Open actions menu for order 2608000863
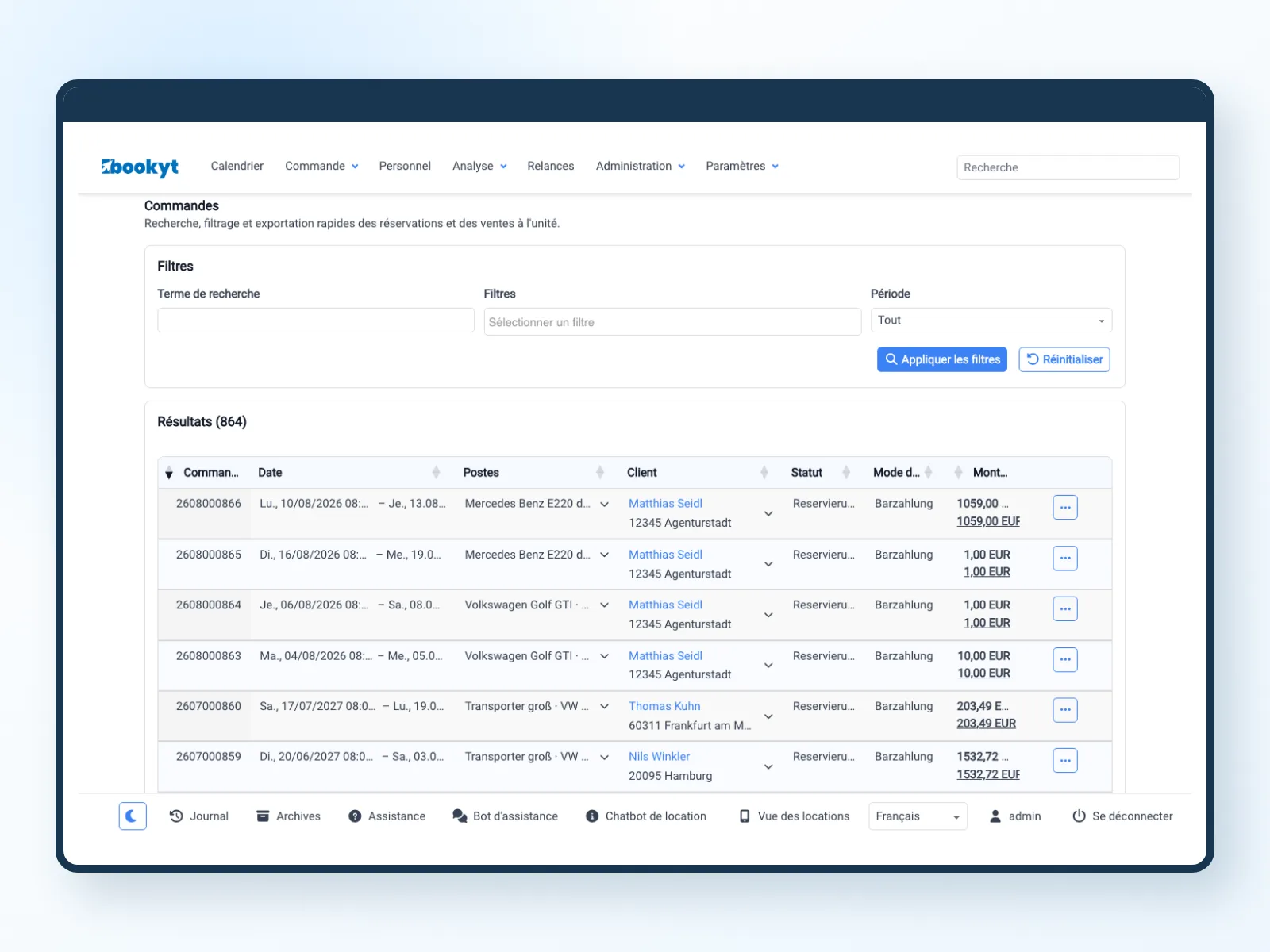Screen dimensions: 1270x952 coord(1065,659)
